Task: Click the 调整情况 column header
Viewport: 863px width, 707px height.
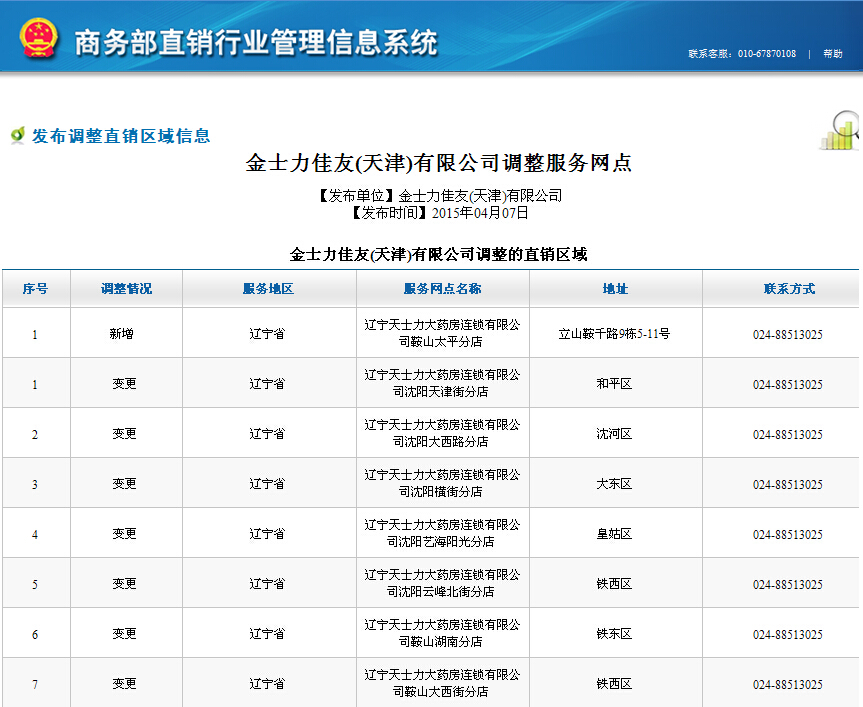Action: (126, 289)
